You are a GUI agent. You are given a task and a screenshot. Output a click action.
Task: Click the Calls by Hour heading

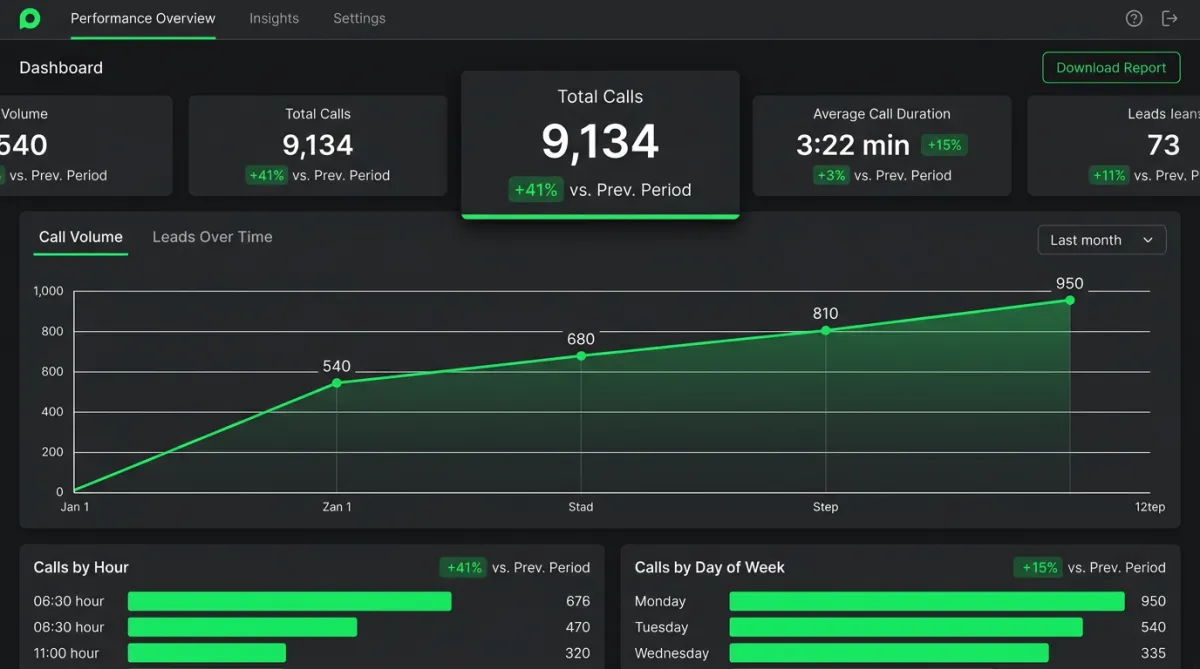pyautogui.click(x=81, y=567)
